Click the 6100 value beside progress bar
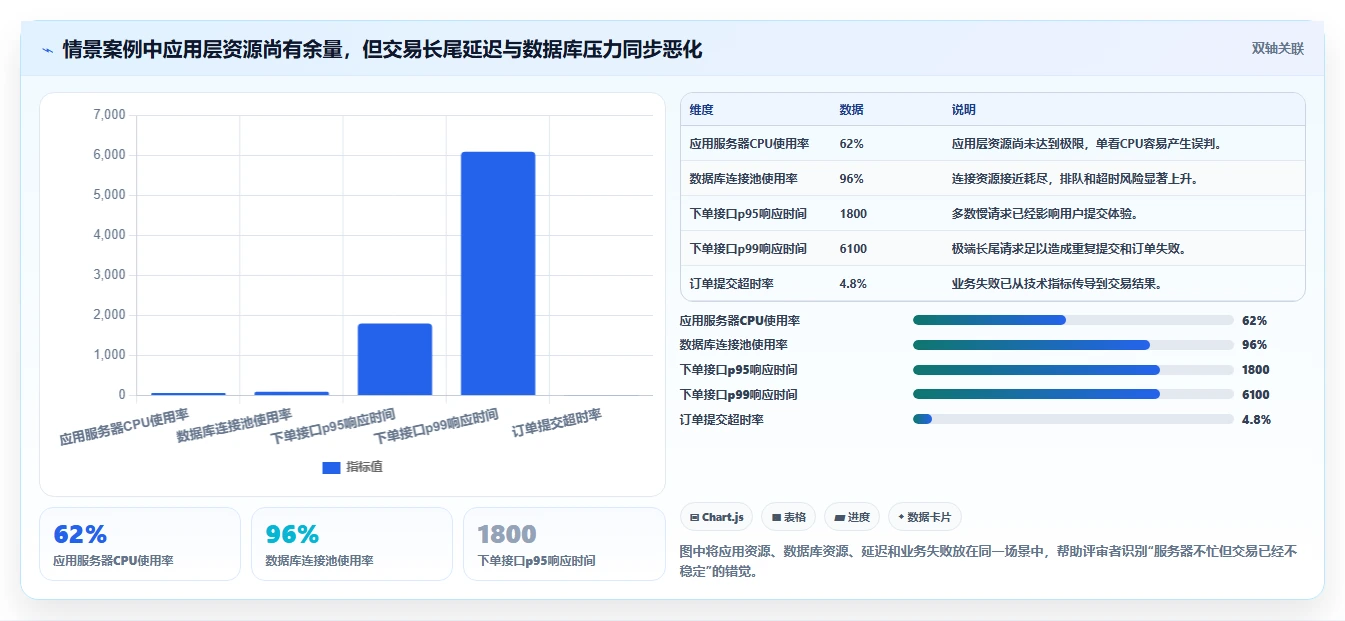This screenshot has width=1345, height=621. pyautogui.click(x=1256, y=395)
